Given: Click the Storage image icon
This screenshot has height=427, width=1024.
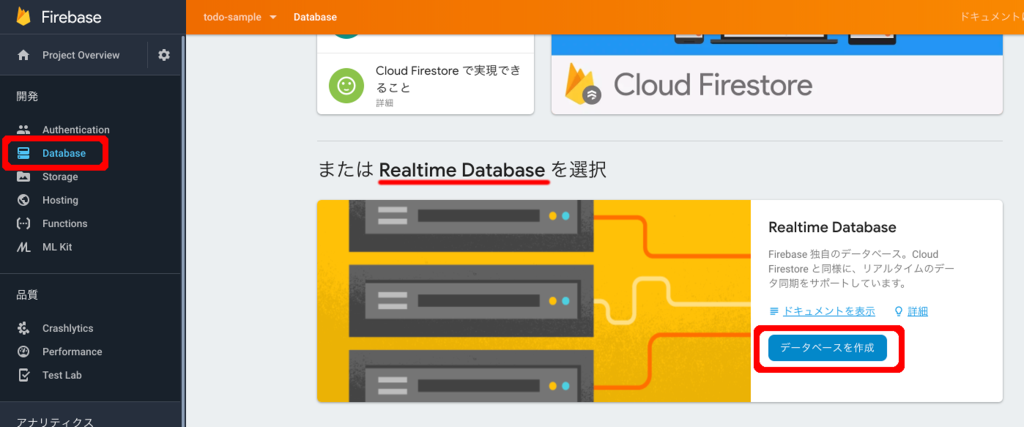Looking at the screenshot, I should (x=24, y=177).
